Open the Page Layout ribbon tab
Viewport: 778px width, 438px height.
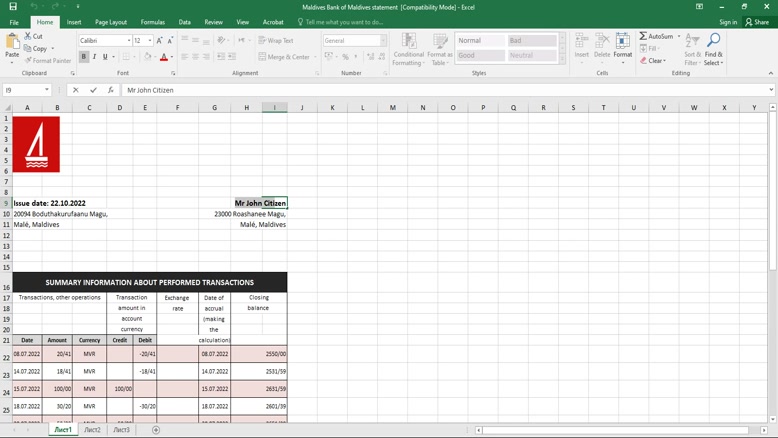point(111,22)
